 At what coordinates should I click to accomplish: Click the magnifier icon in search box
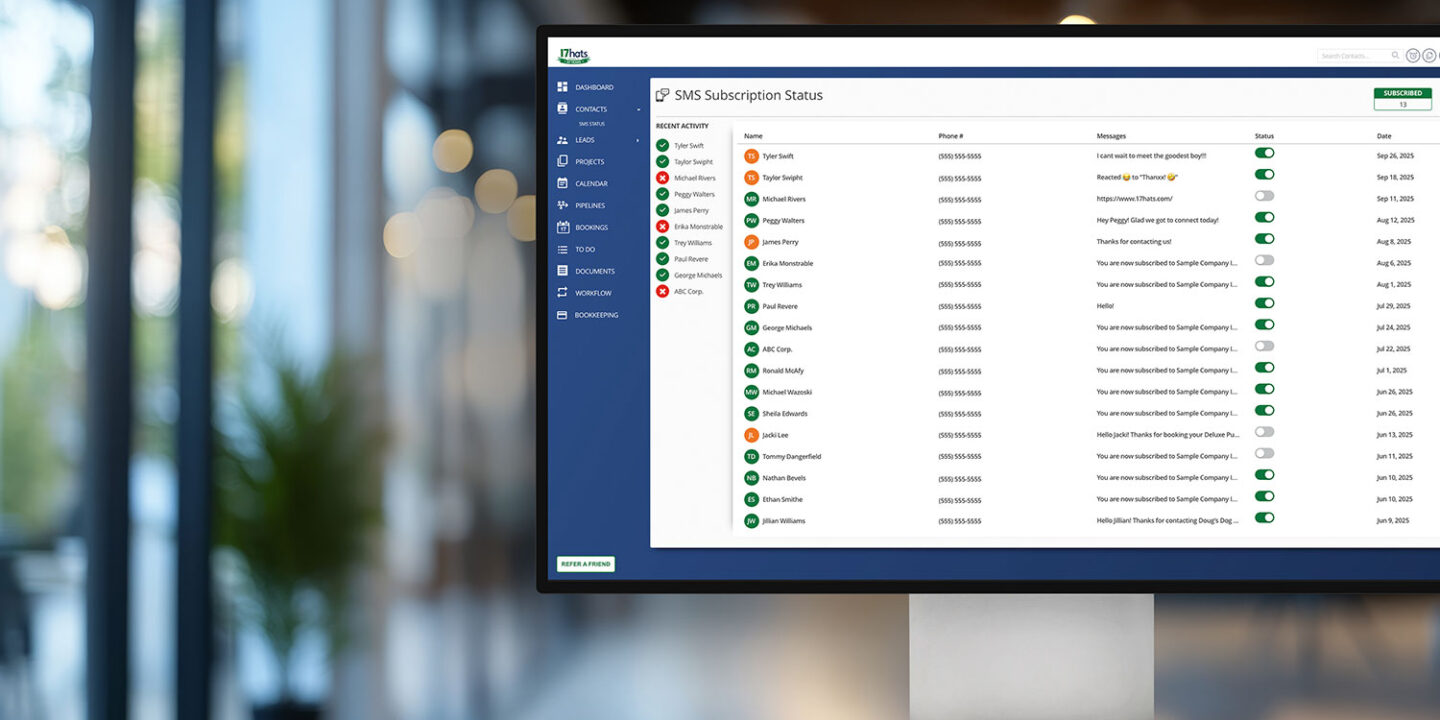click(x=1395, y=56)
